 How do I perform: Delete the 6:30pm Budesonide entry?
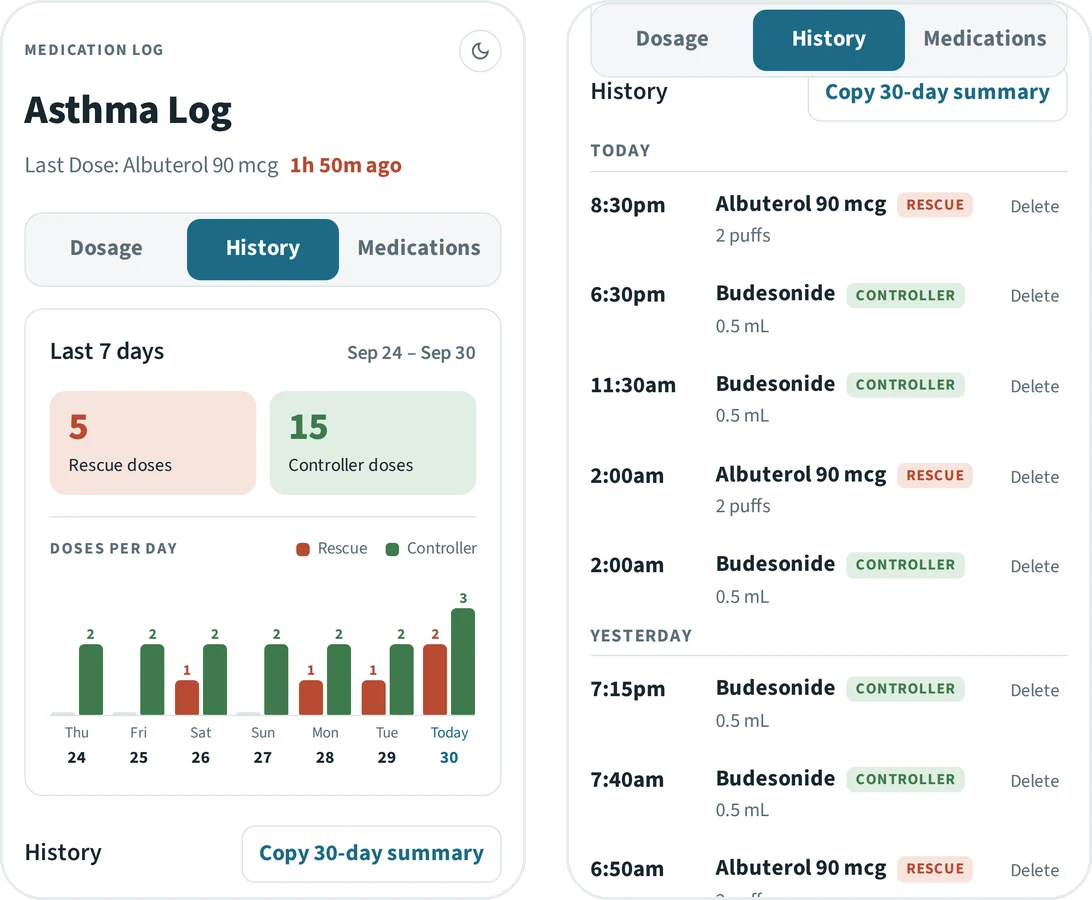point(1034,295)
